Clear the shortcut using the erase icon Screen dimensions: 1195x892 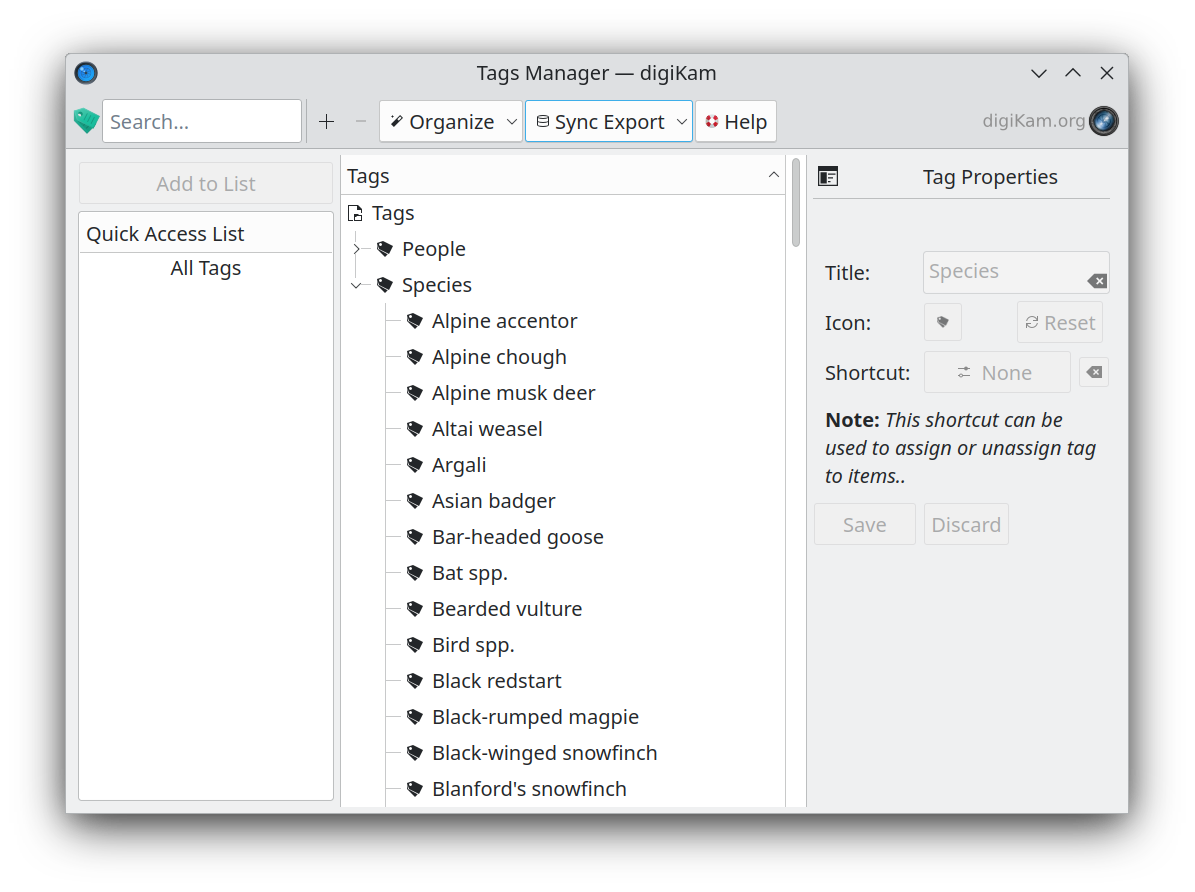point(1094,373)
